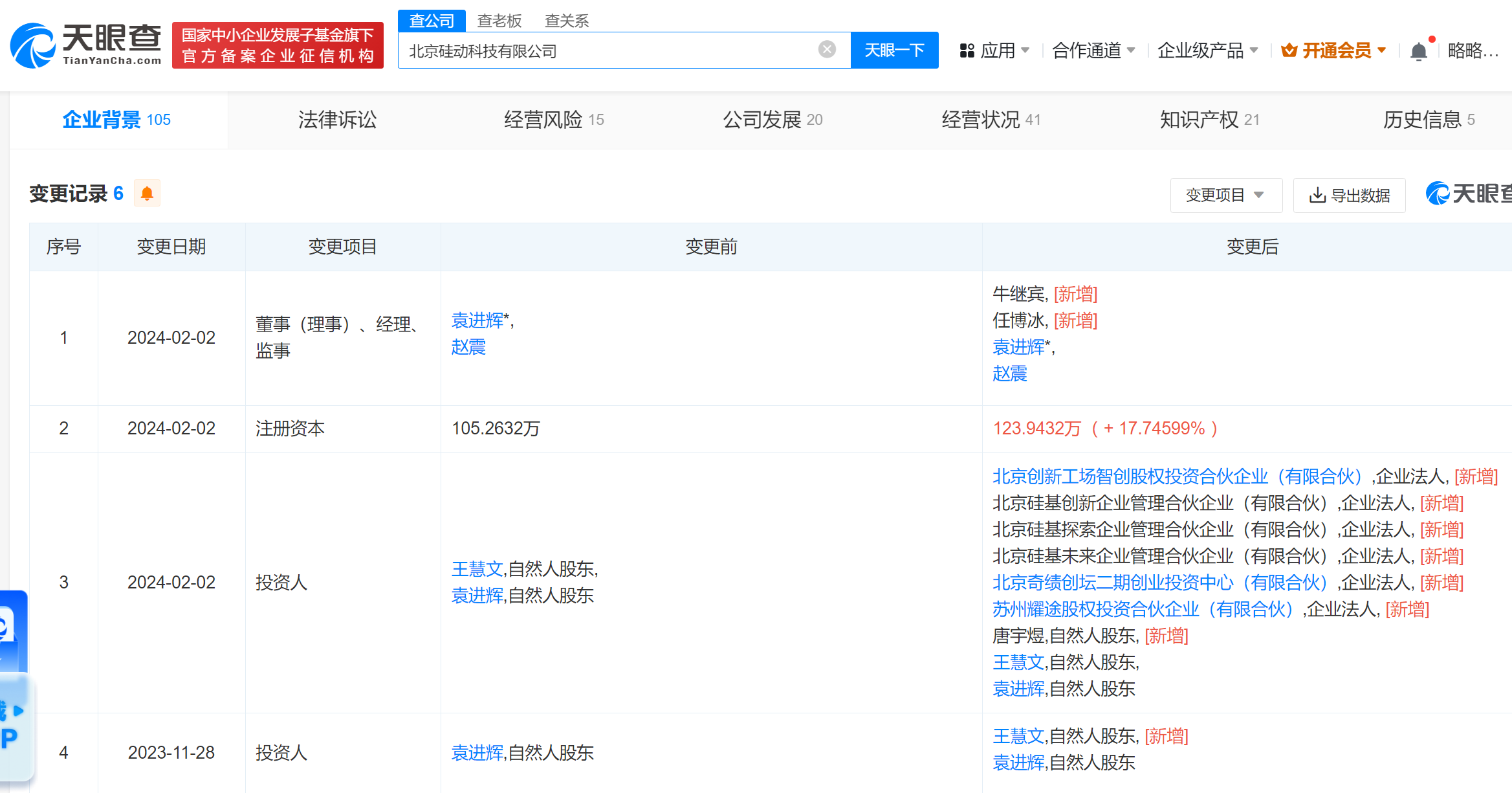This screenshot has height=793, width=1512.
Task: Switch to the 查老板 search tab
Action: (x=499, y=21)
